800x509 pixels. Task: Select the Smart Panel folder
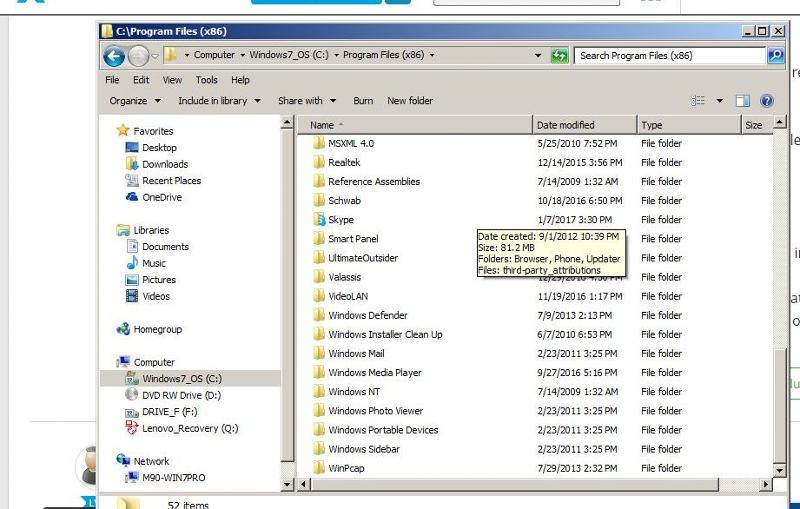(x=353, y=239)
